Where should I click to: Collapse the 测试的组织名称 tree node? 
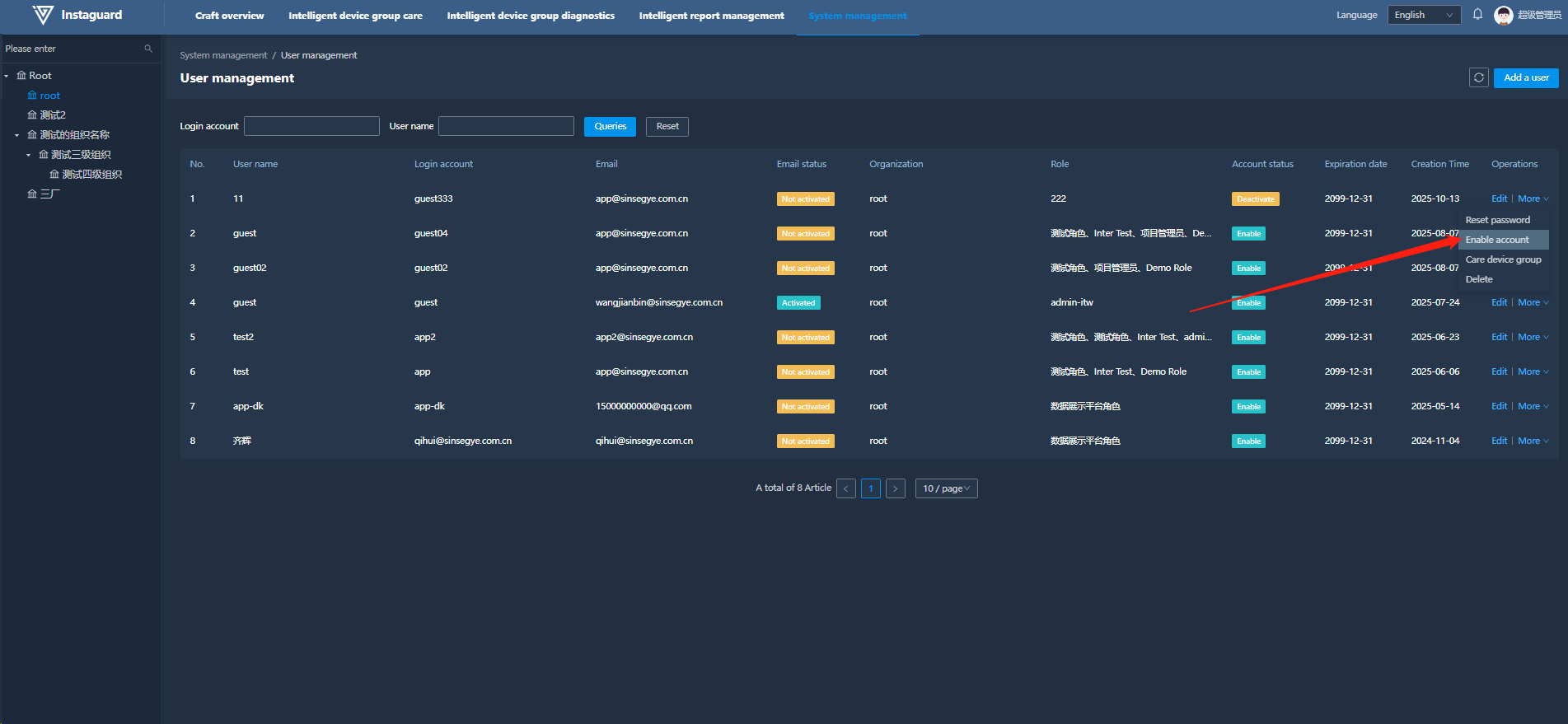(x=17, y=135)
